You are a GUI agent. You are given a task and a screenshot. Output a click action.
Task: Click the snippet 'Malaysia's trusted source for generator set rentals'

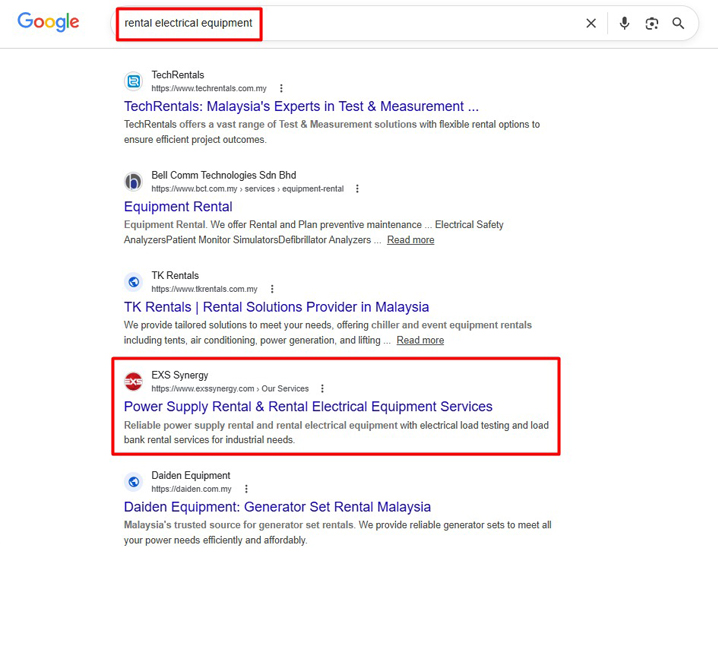pyautogui.click(x=337, y=533)
